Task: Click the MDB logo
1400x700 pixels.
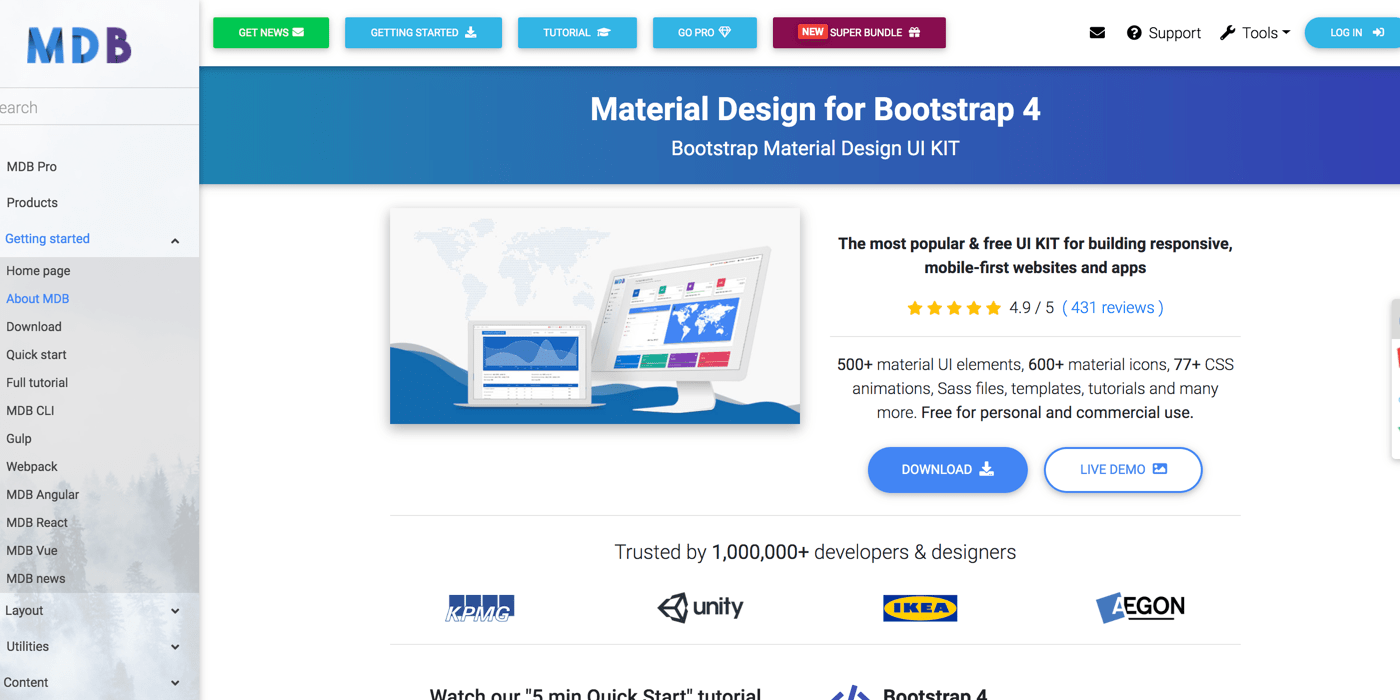Action: coord(79,45)
